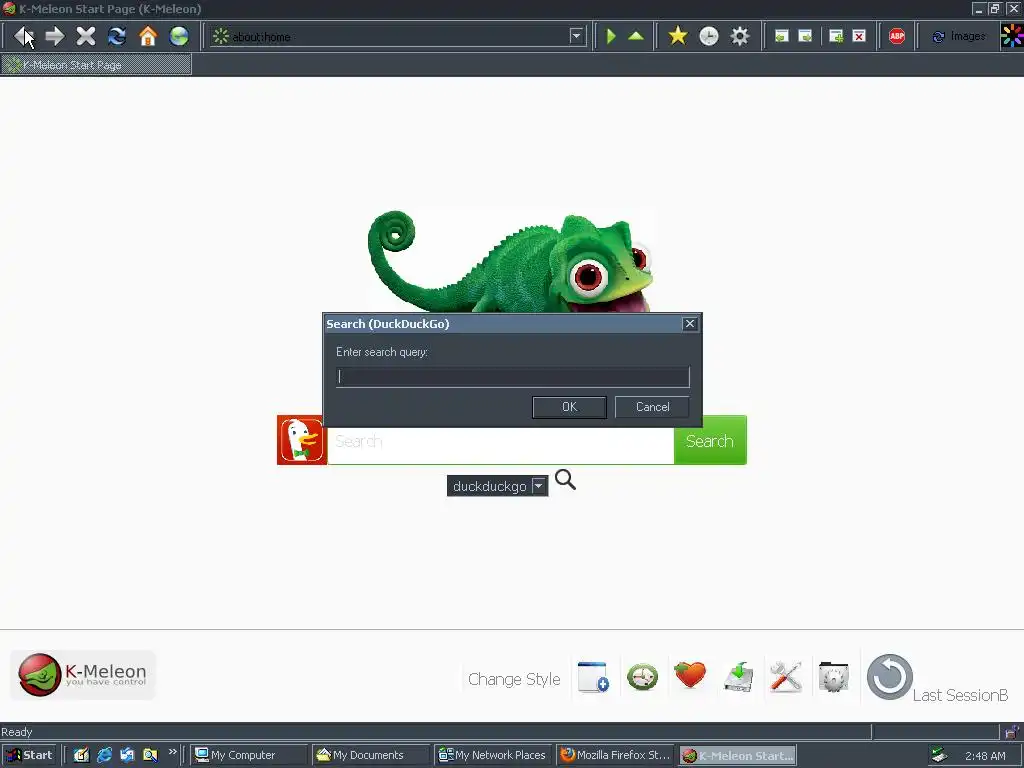Click the 2:48 AM clock
The width and height of the screenshot is (1024, 768).
[985, 756]
